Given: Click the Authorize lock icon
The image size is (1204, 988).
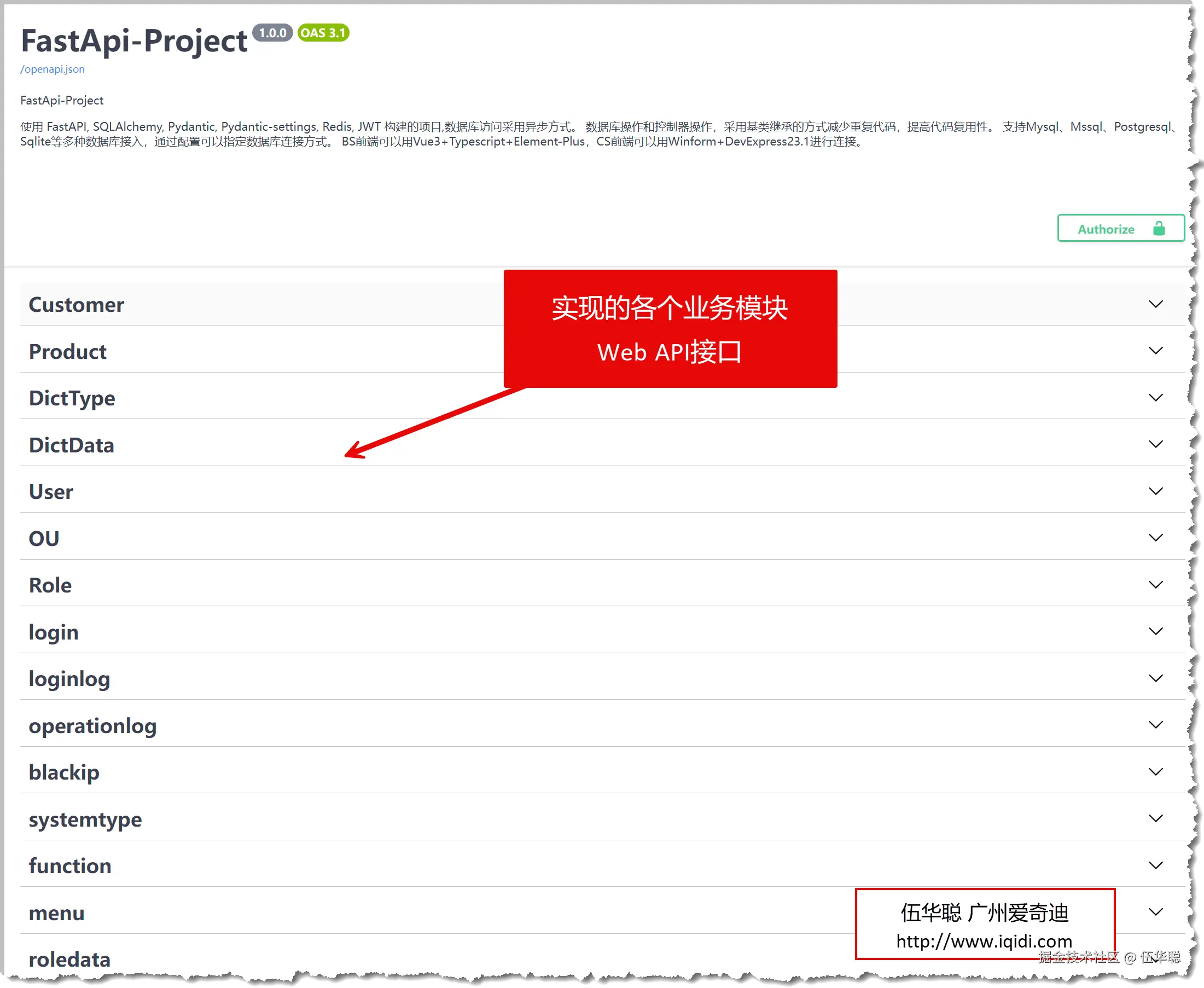Looking at the screenshot, I should click(x=1159, y=229).
